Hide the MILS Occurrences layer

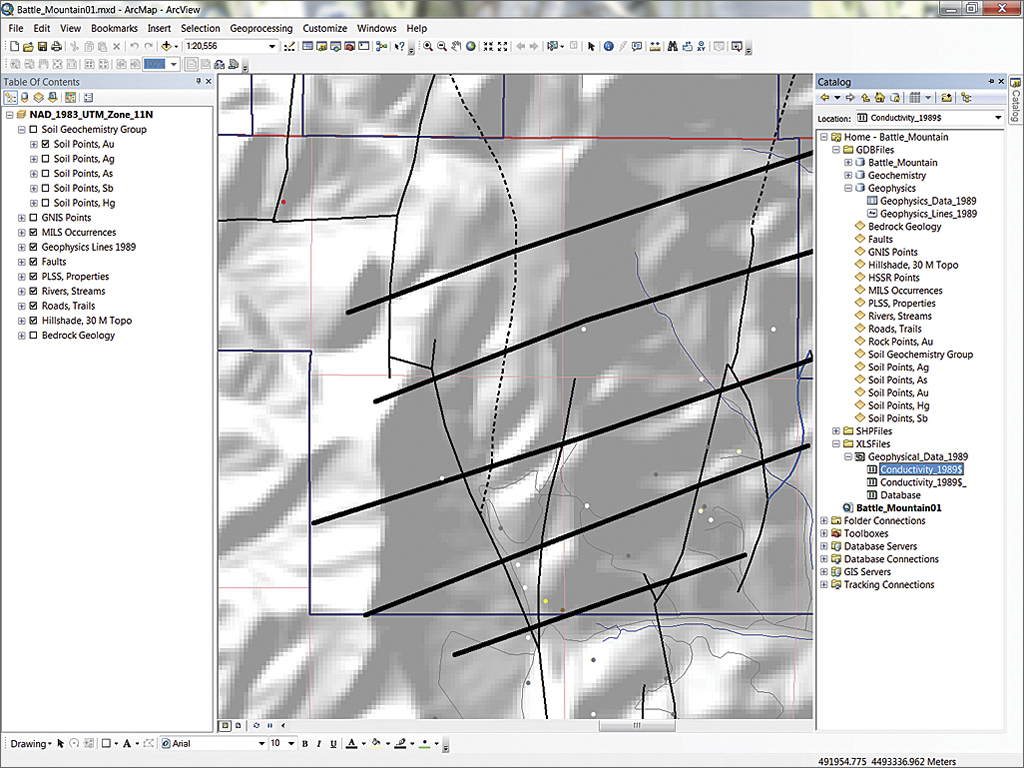click(33, 232)
